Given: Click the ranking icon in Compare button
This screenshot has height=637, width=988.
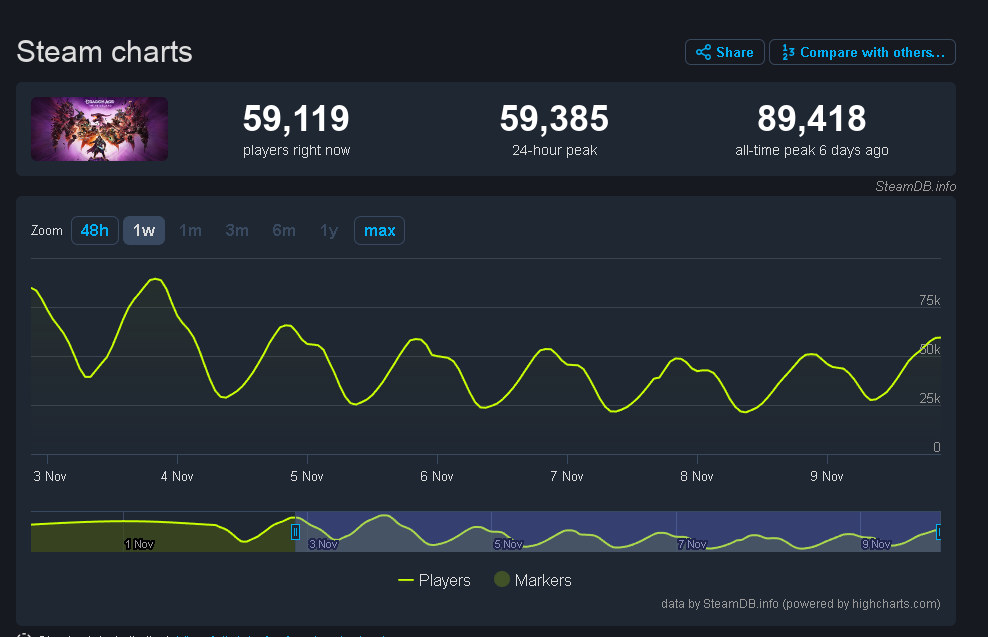Looking at the screenshot, I should pyautogui.click(x=788, y=52).
